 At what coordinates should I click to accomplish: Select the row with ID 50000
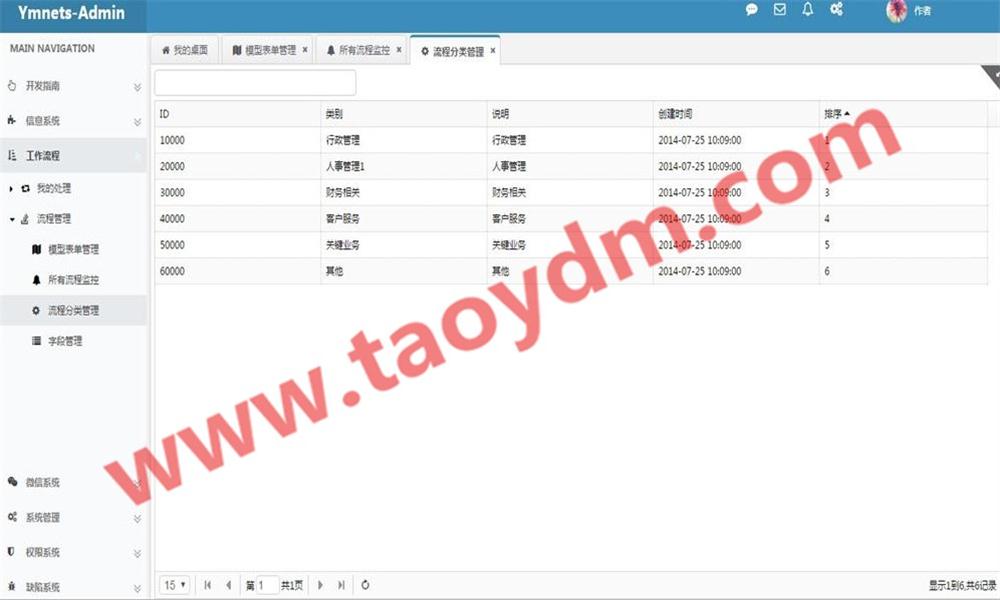coord(571,244)
